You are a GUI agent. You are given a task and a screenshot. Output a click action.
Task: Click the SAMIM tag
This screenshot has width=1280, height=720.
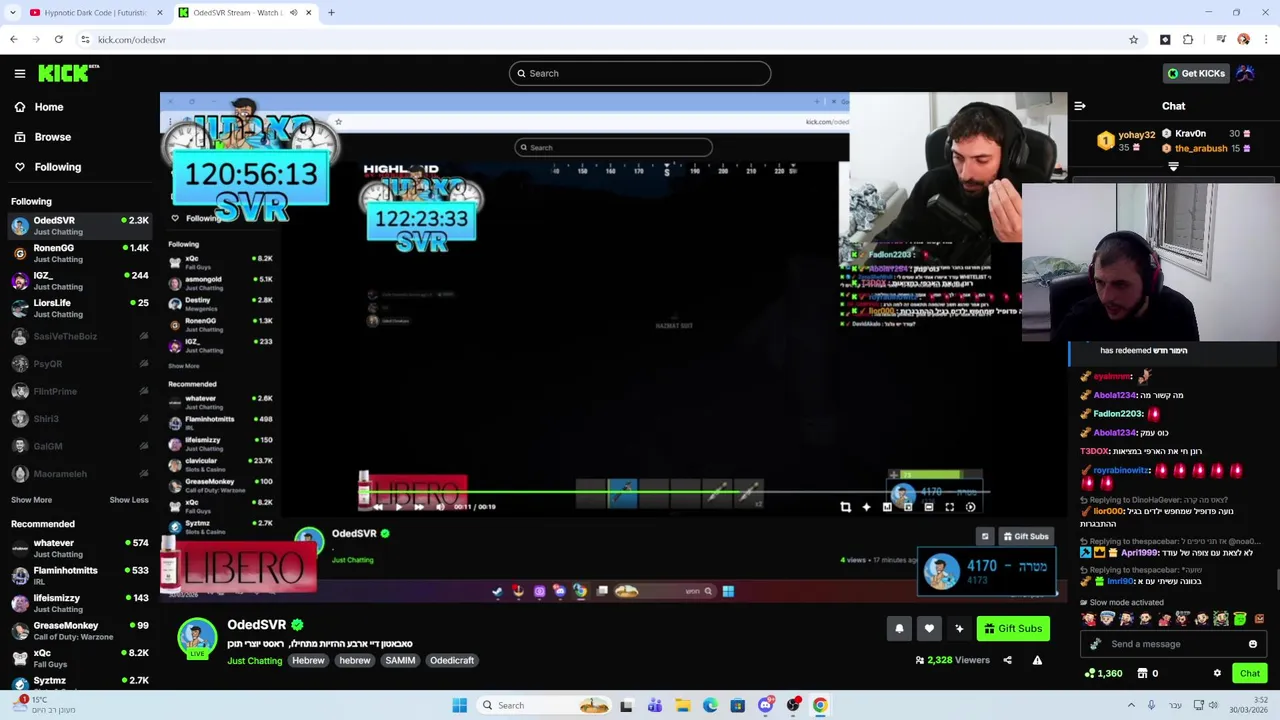pos(400,660)
